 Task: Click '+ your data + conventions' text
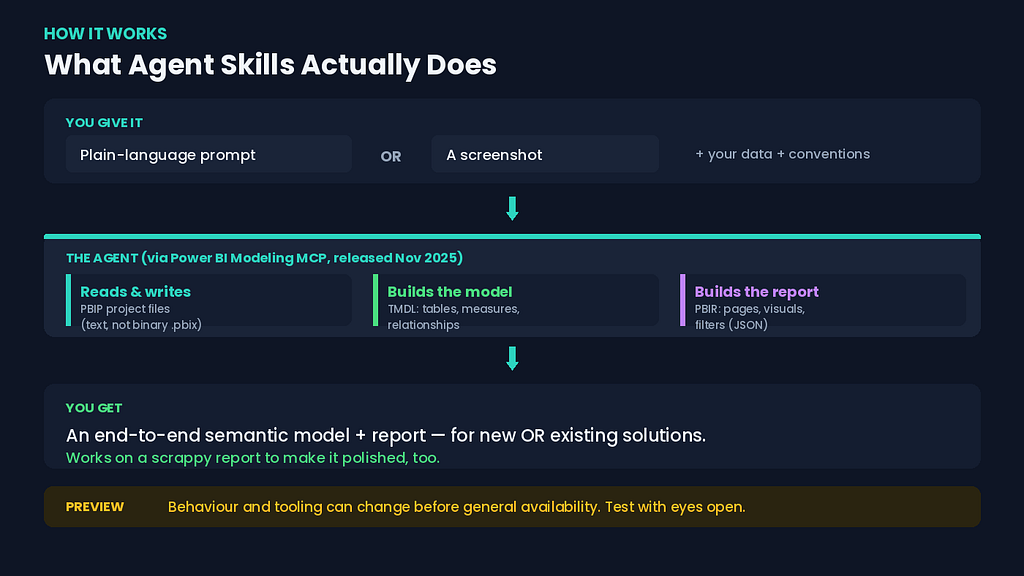coord(782,154)
